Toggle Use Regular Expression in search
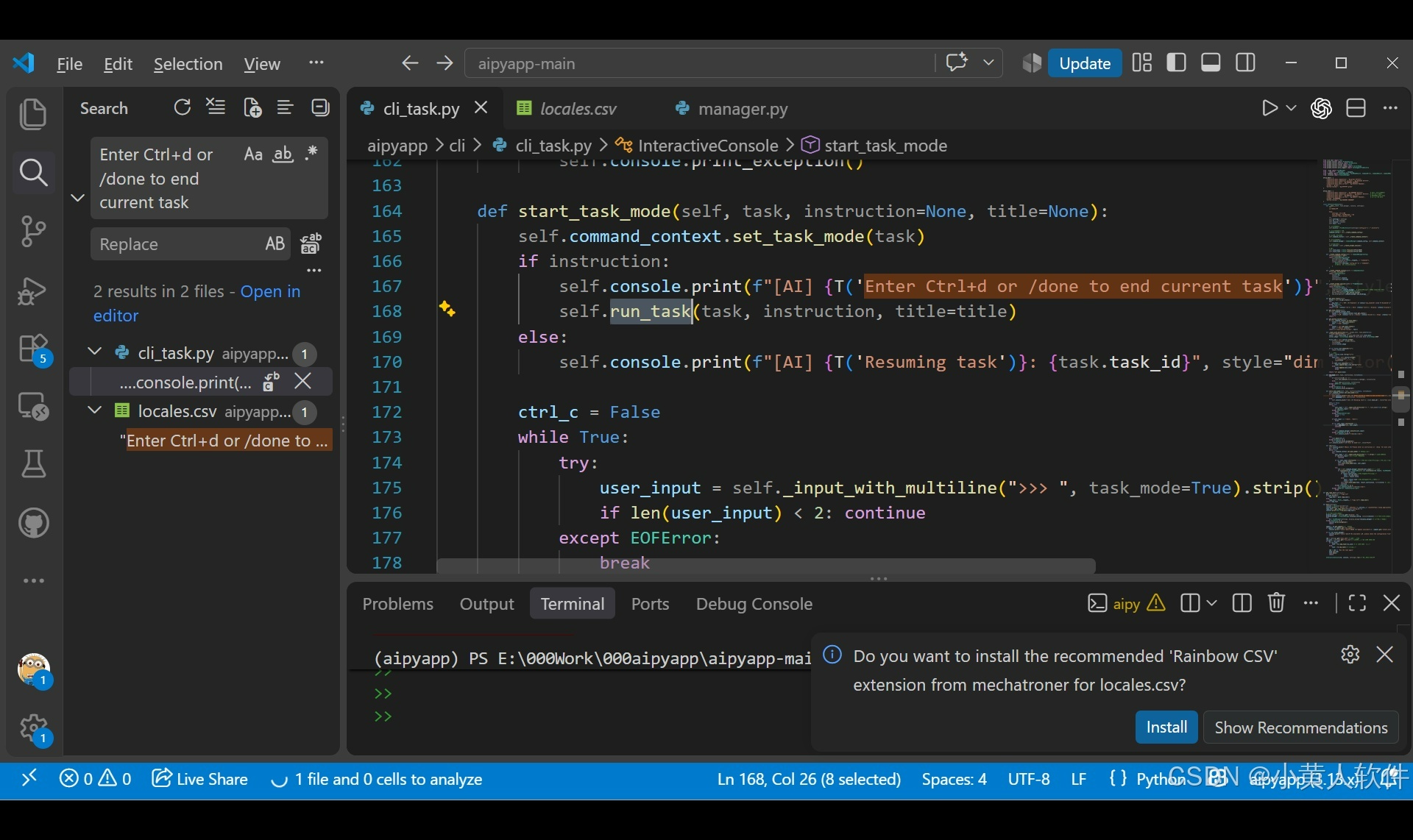Screen dimensions: 1413x840 coord(311,153)
